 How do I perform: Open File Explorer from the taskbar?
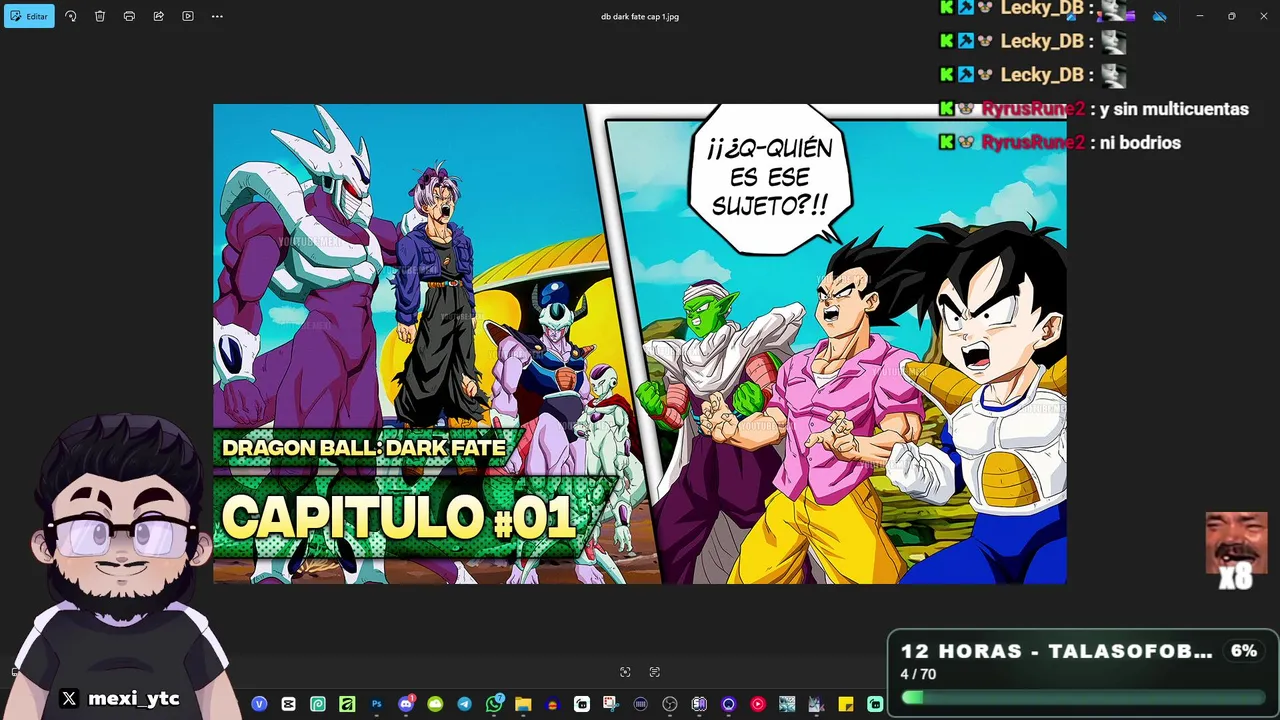pos(523,704)
